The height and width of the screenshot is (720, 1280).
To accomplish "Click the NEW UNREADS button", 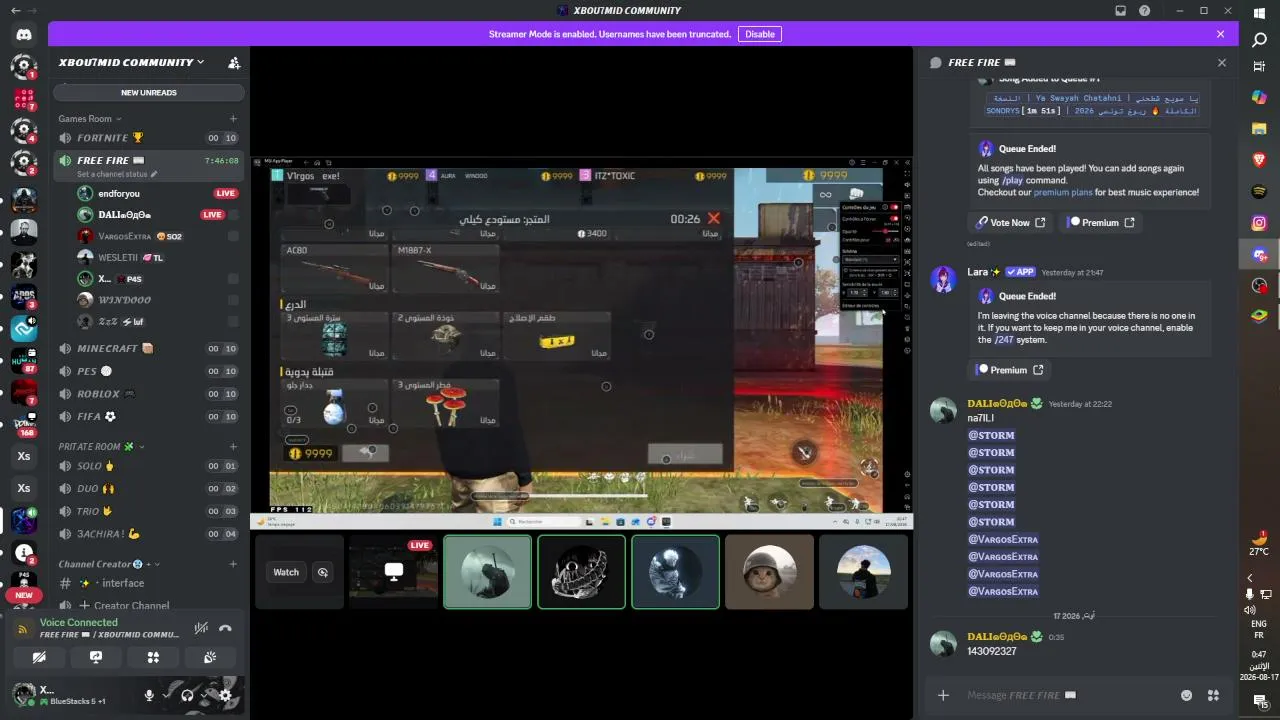I will [149, 93].
